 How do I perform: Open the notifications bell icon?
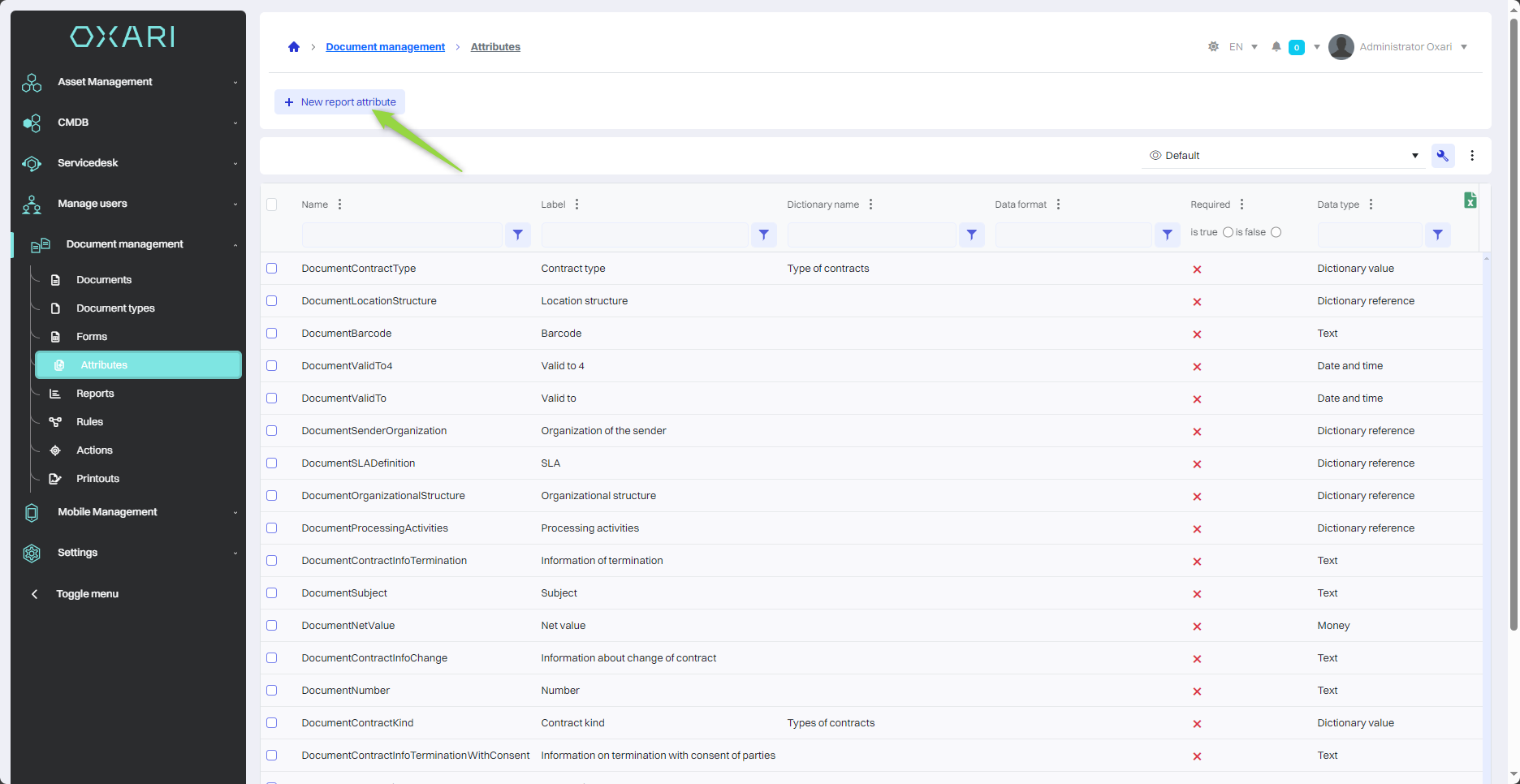(1276, 47)
